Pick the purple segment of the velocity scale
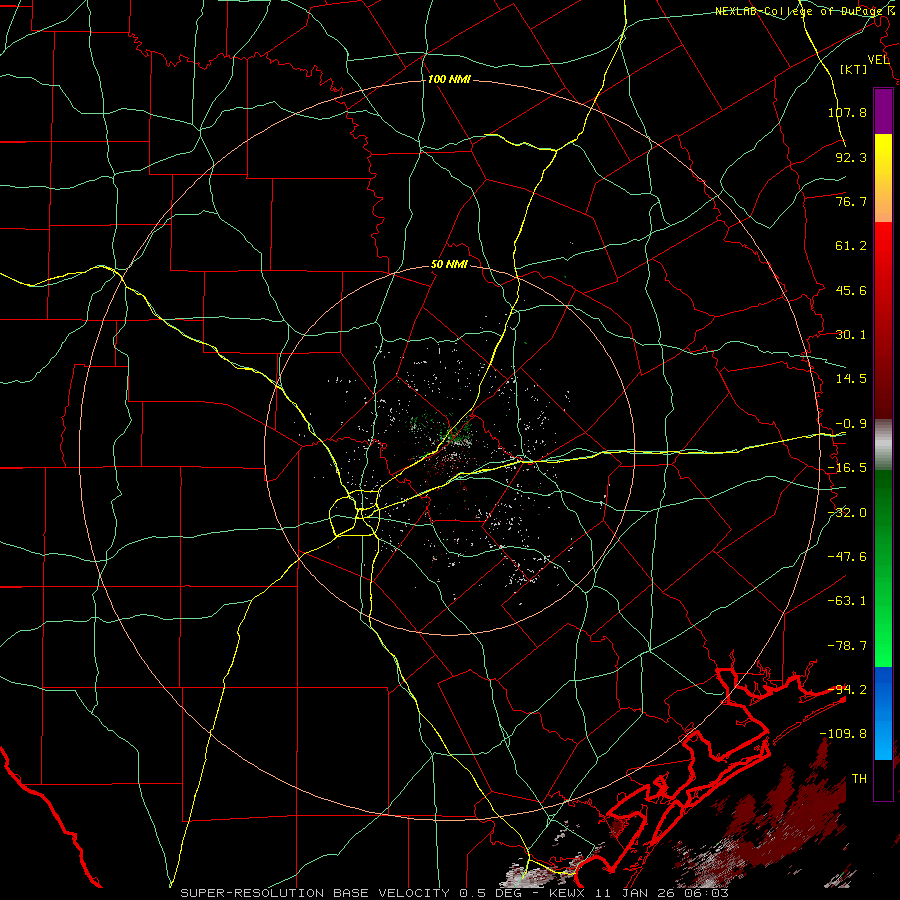 tap(883, 111)
